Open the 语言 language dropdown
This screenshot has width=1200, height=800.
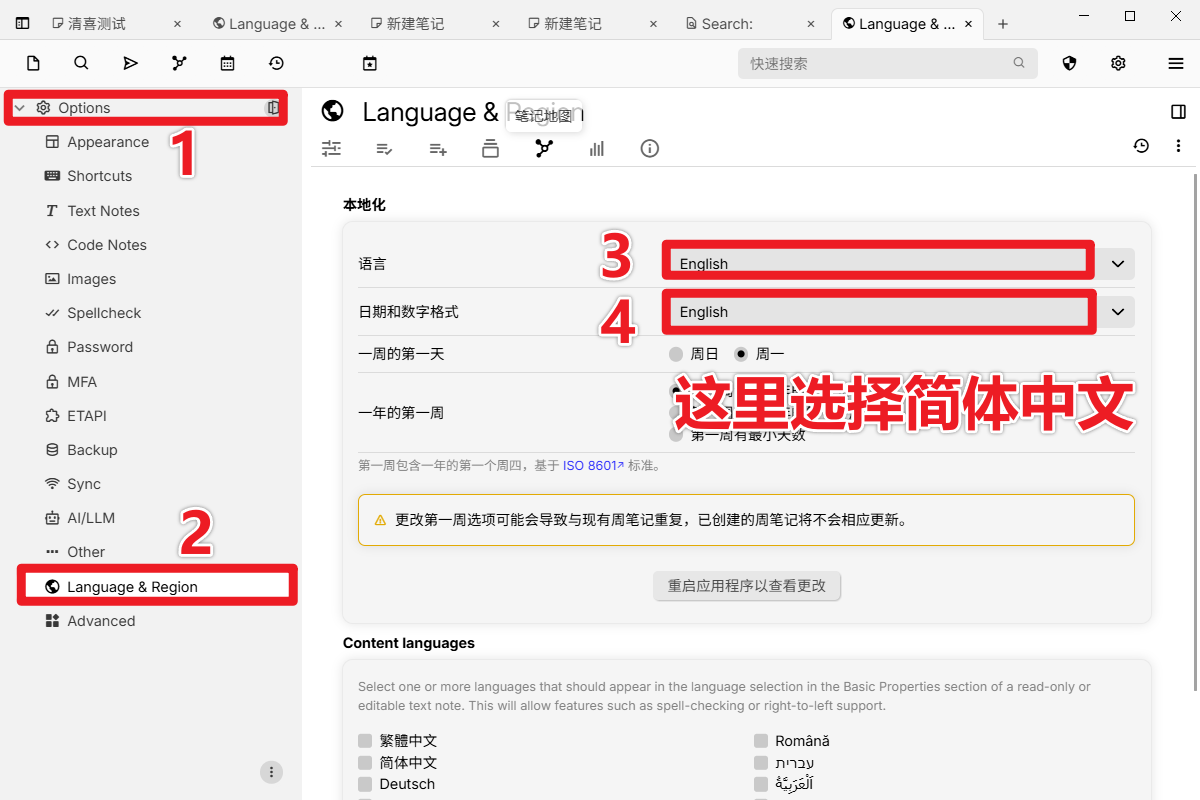[877, 263]
